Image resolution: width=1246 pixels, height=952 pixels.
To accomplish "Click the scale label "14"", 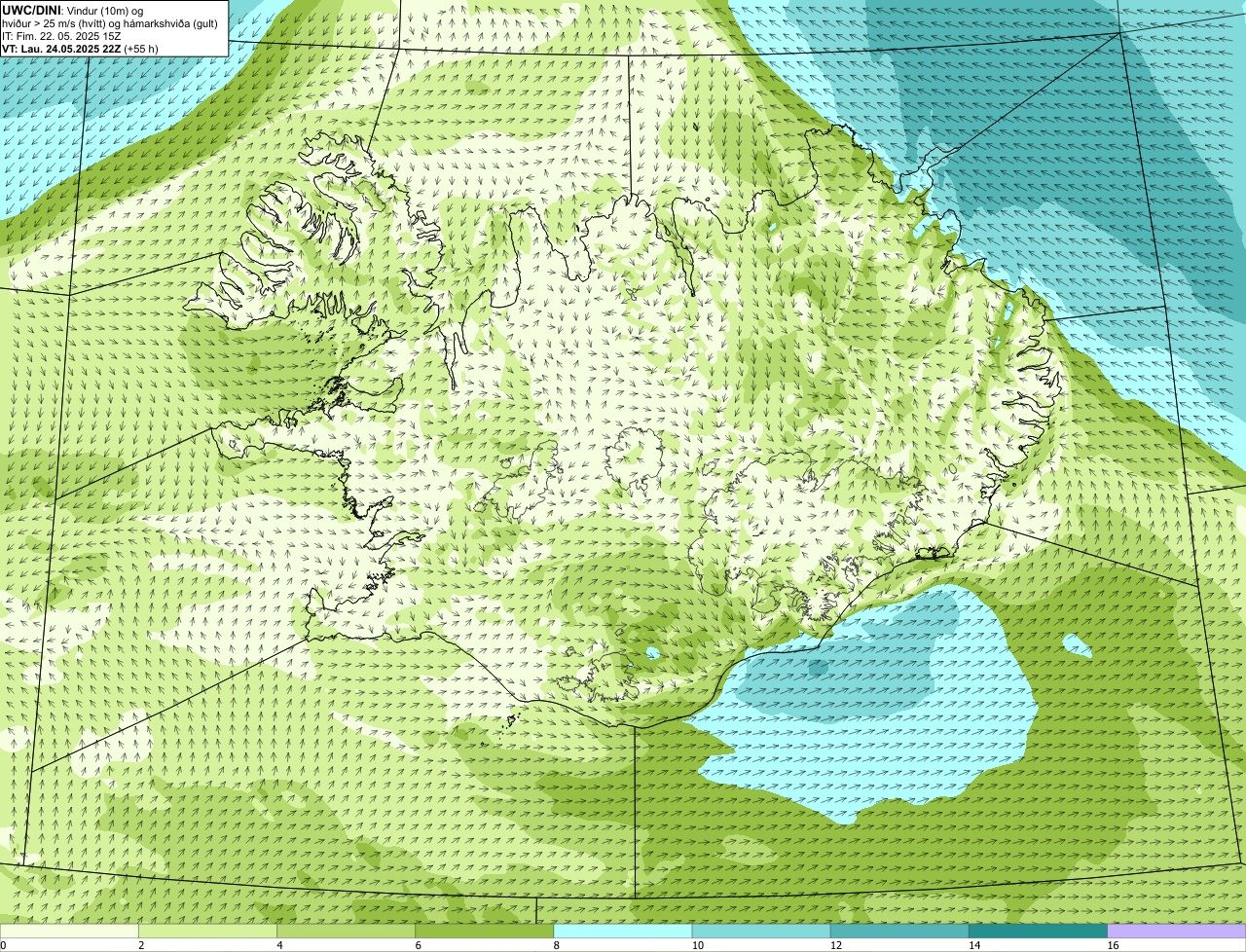I will click(974, 945).
